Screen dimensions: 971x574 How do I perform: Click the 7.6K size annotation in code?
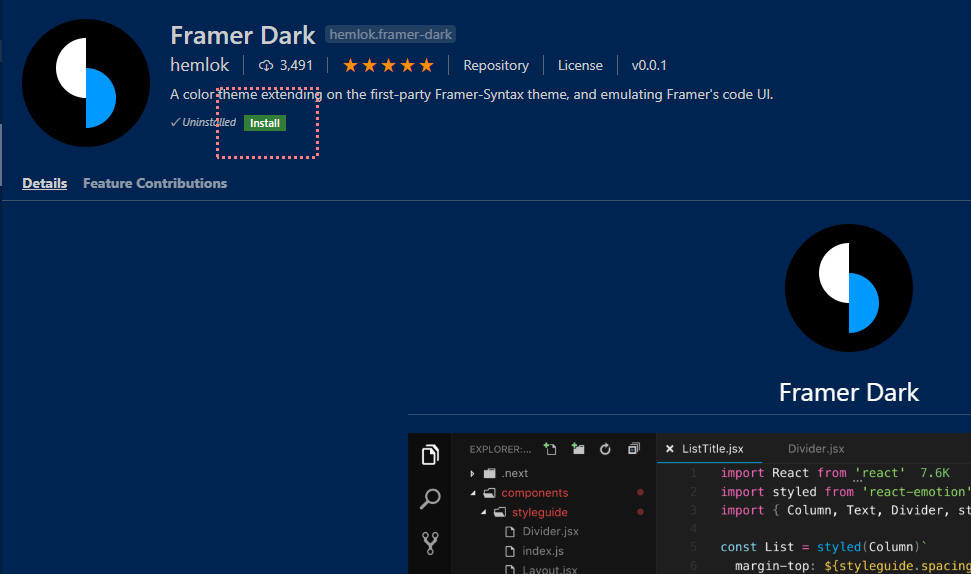coord(934,473)
